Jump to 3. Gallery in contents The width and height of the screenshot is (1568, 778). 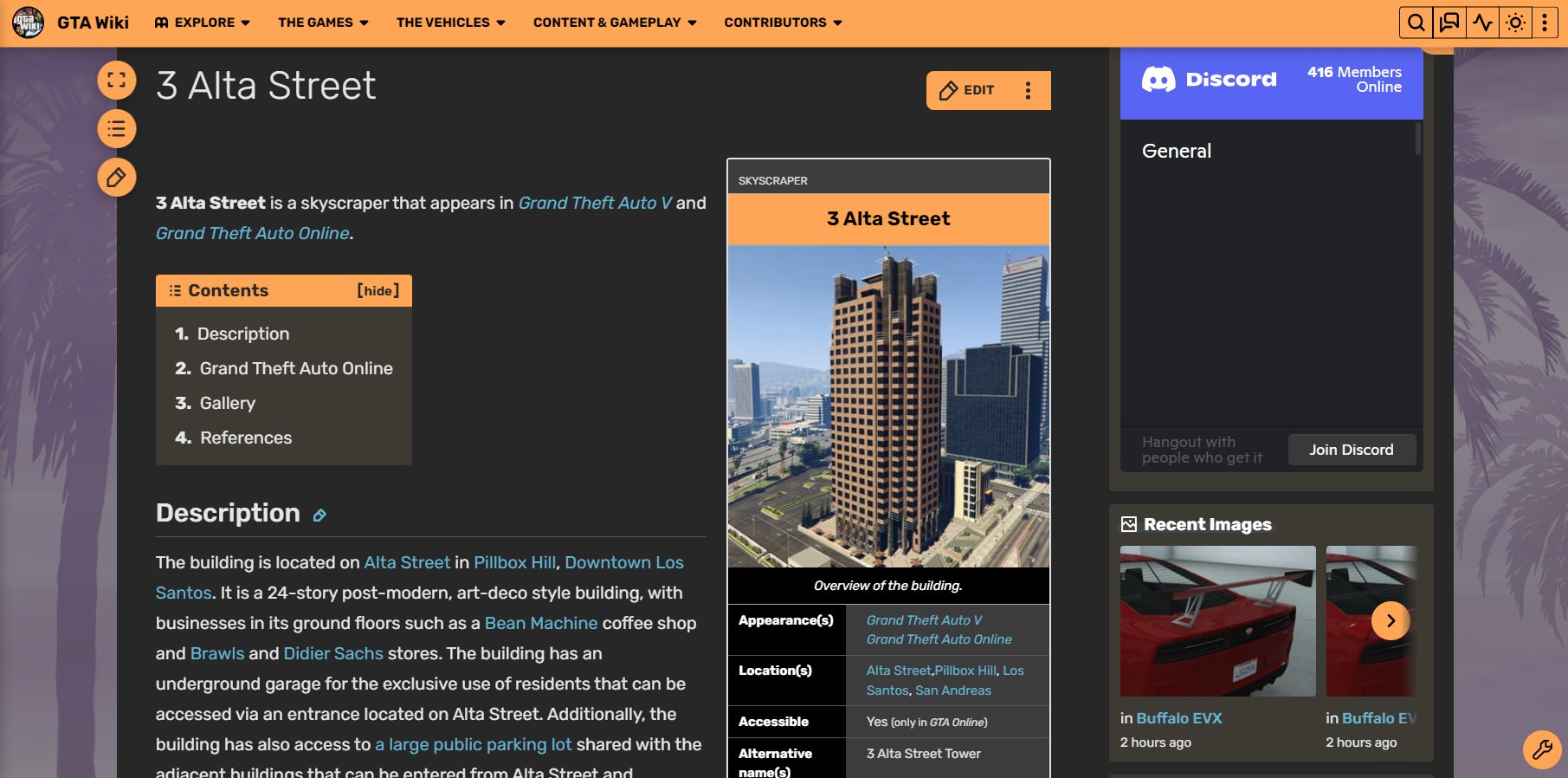pos(216,403)
